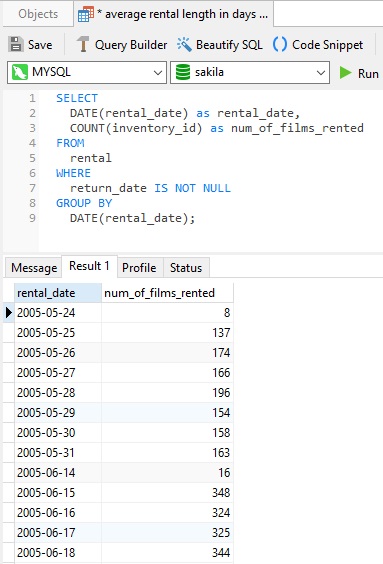Click count value 325
The width and height of the screenshot is (383, 564).
click(167, 532)
